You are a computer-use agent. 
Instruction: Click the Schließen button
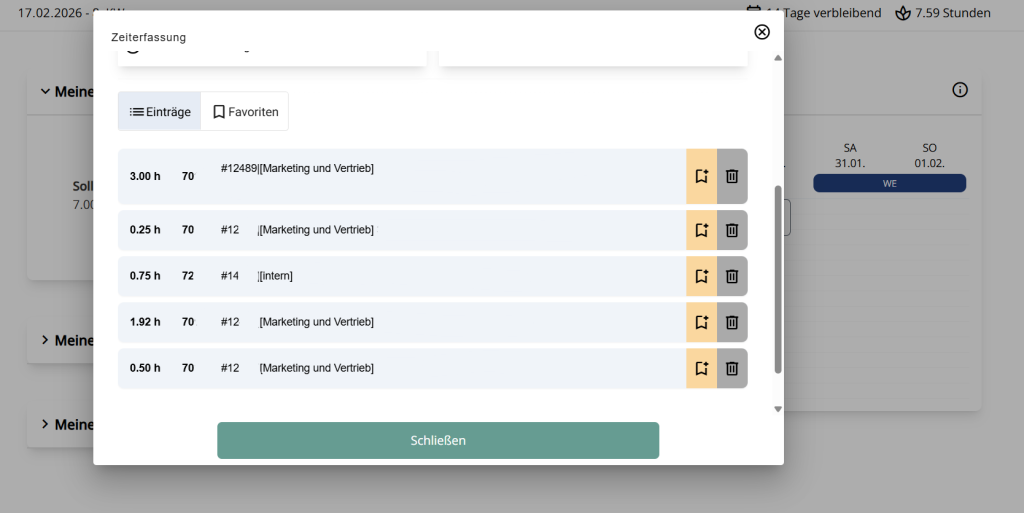[438, 441]
